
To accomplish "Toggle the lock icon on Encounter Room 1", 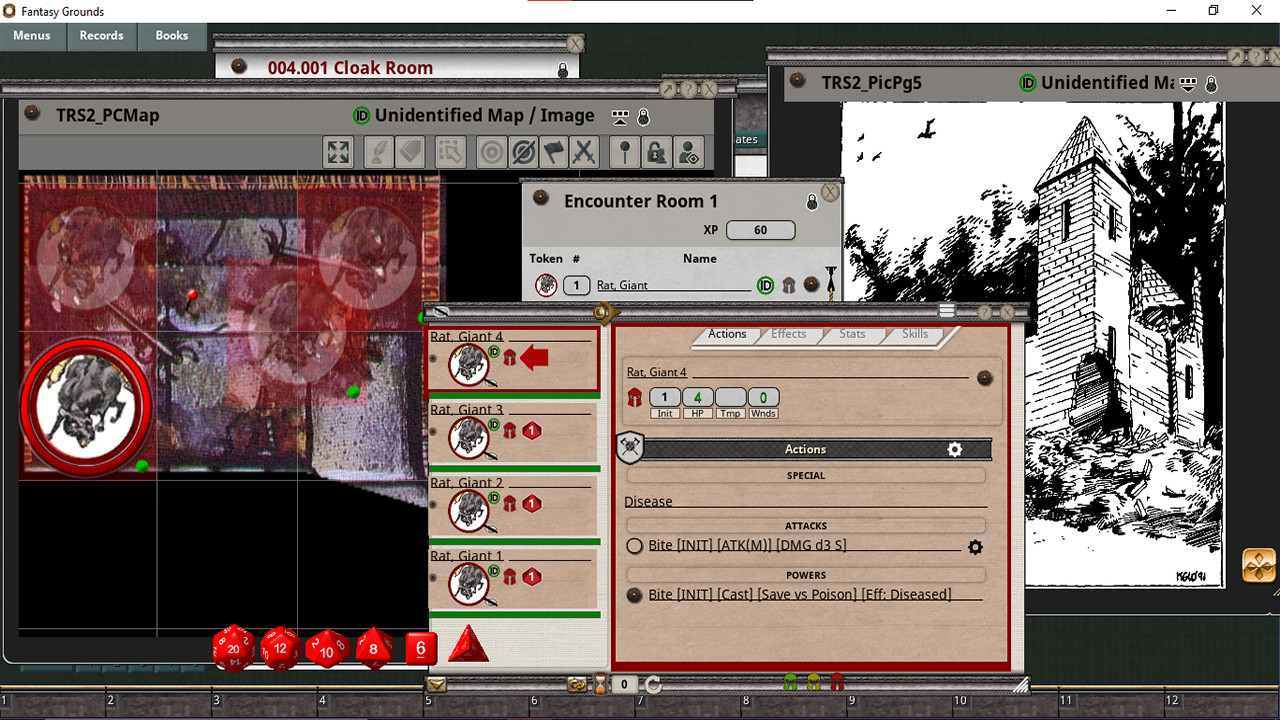I will 812,202.
